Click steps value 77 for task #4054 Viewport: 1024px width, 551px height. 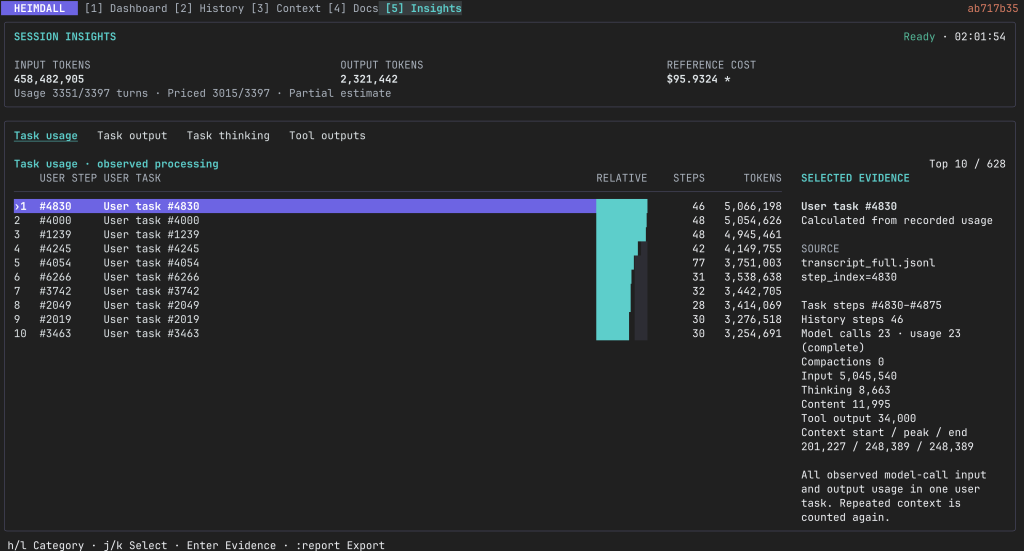coord(698,263)
